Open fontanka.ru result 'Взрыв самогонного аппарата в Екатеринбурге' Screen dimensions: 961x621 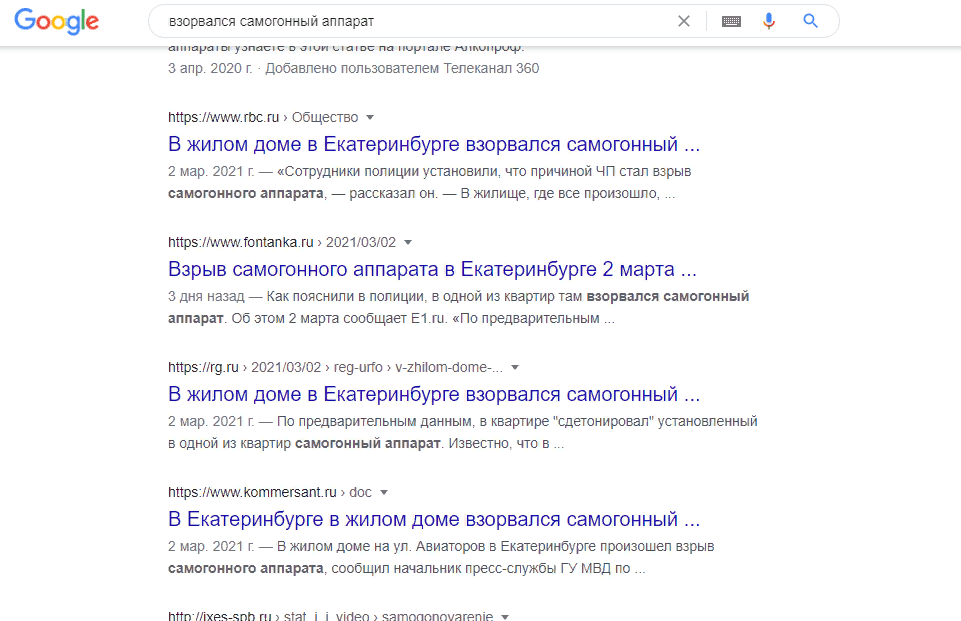pyautogui.click(x=432, y=269)
